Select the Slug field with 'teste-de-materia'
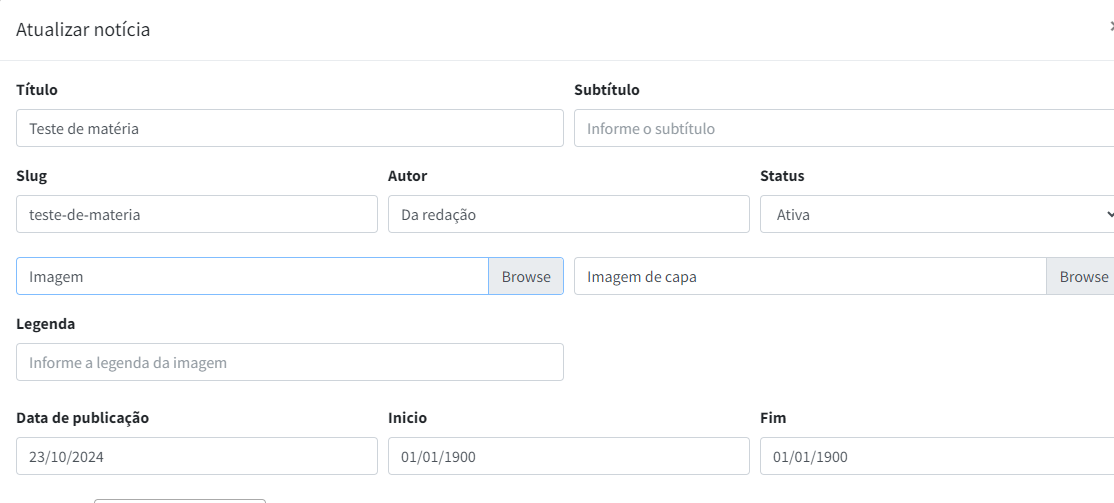 (196, 214)
